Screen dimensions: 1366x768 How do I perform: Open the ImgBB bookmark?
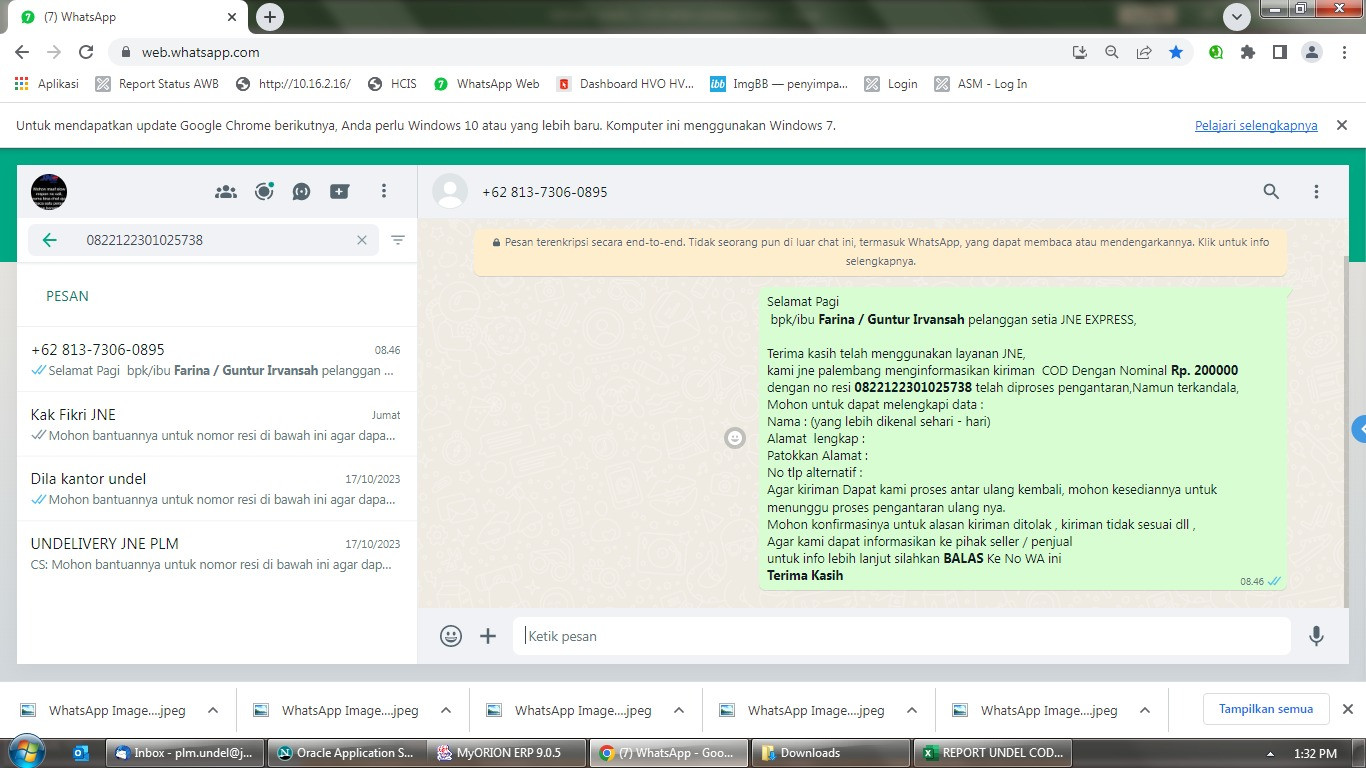(779, 84)
